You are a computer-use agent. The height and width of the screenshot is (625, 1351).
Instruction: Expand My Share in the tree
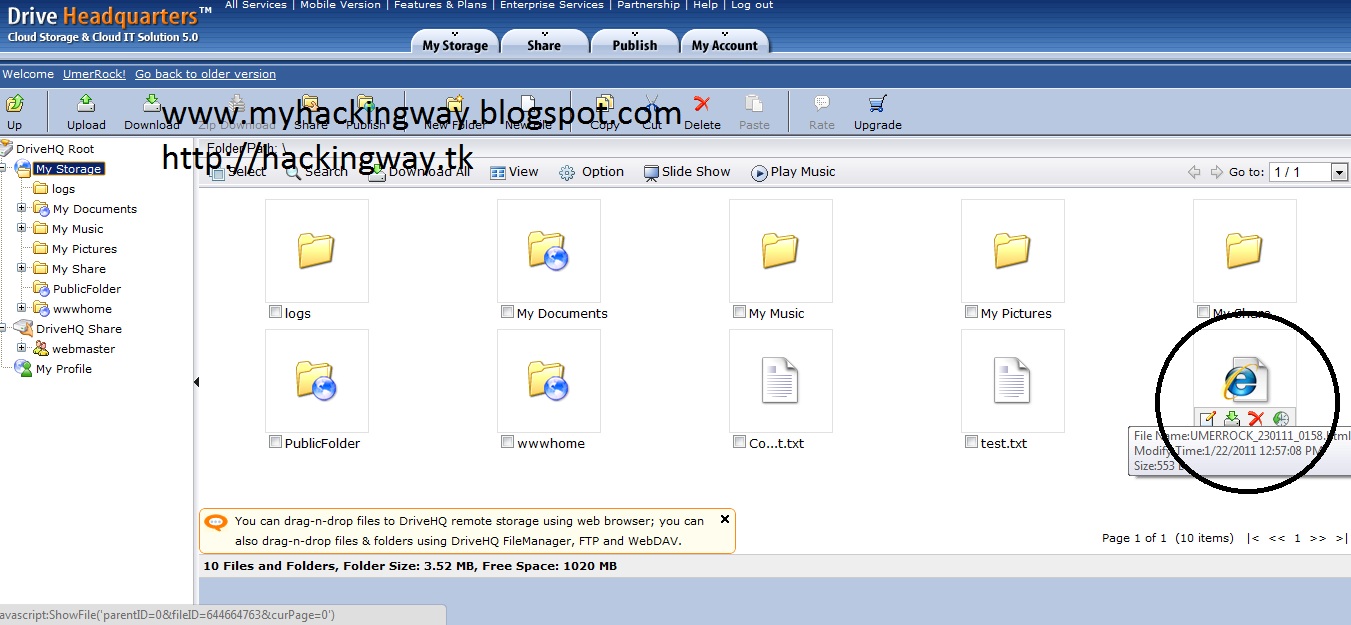pos(22,268)
